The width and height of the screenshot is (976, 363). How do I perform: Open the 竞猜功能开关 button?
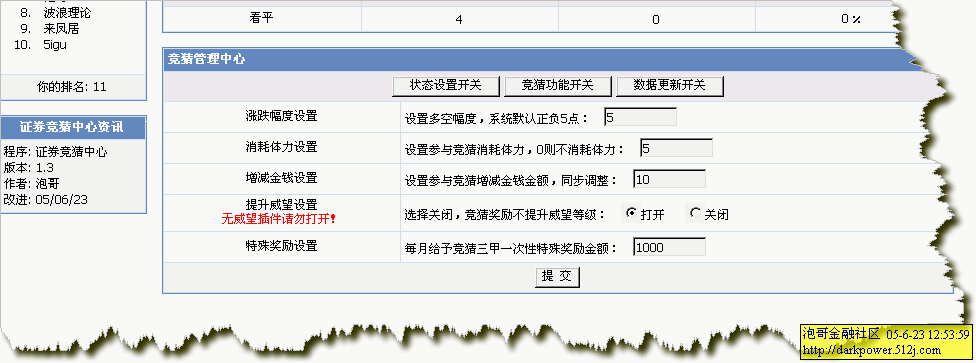click(558, 86)
